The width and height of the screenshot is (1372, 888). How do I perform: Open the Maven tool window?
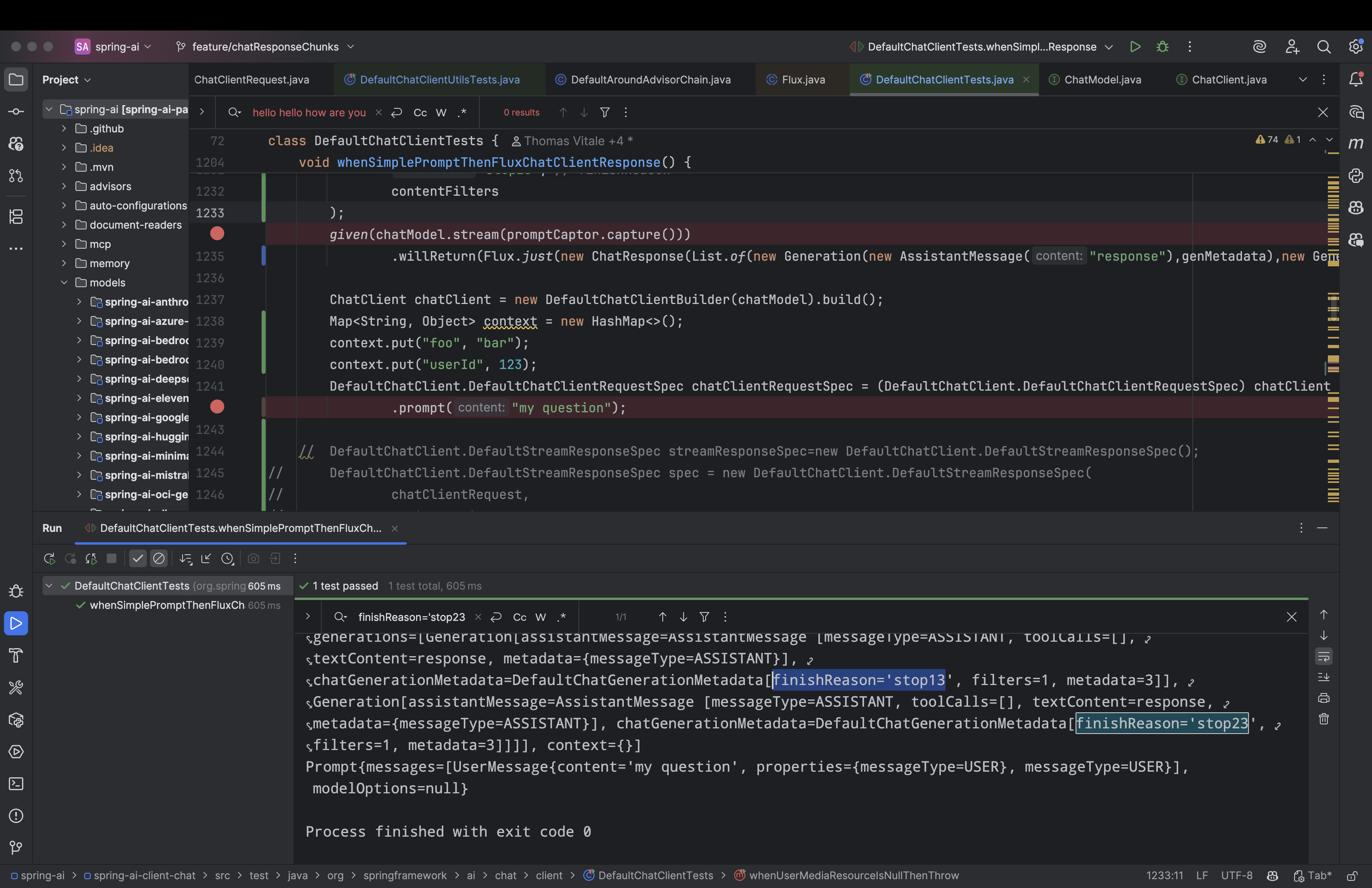point(1355,143)
